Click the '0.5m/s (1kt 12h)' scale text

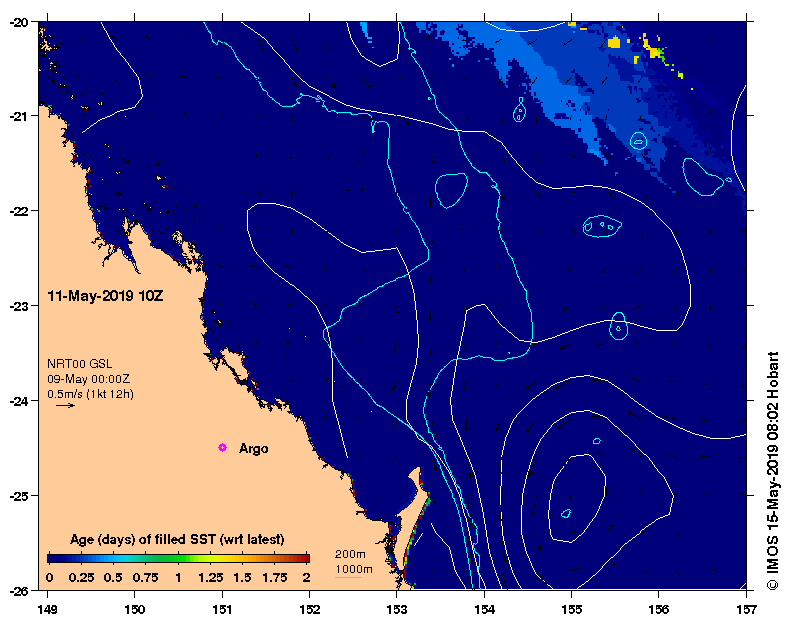90,394
